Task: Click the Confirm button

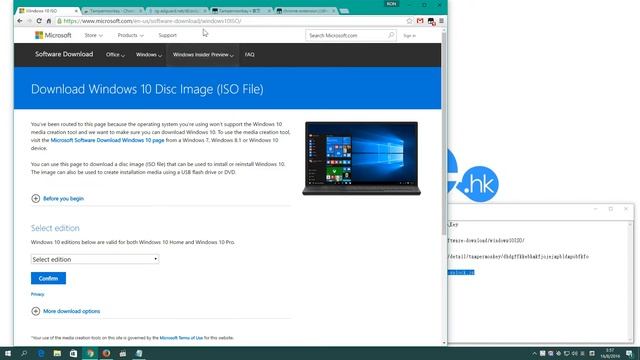Action: click(x=48, y=278)
